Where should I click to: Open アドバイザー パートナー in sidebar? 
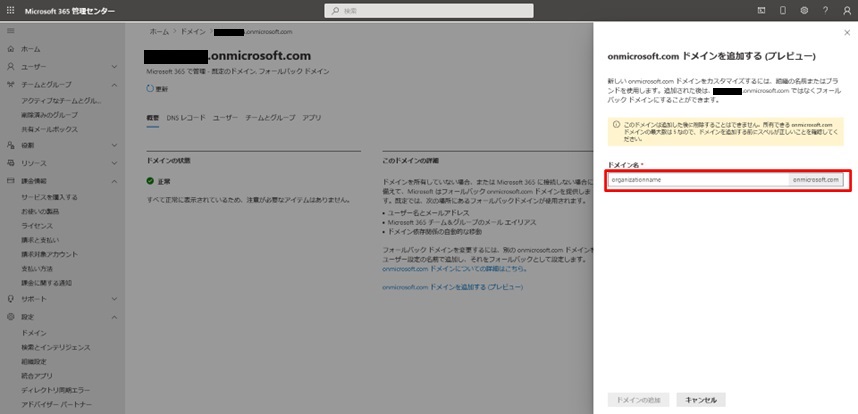(56, 404)
